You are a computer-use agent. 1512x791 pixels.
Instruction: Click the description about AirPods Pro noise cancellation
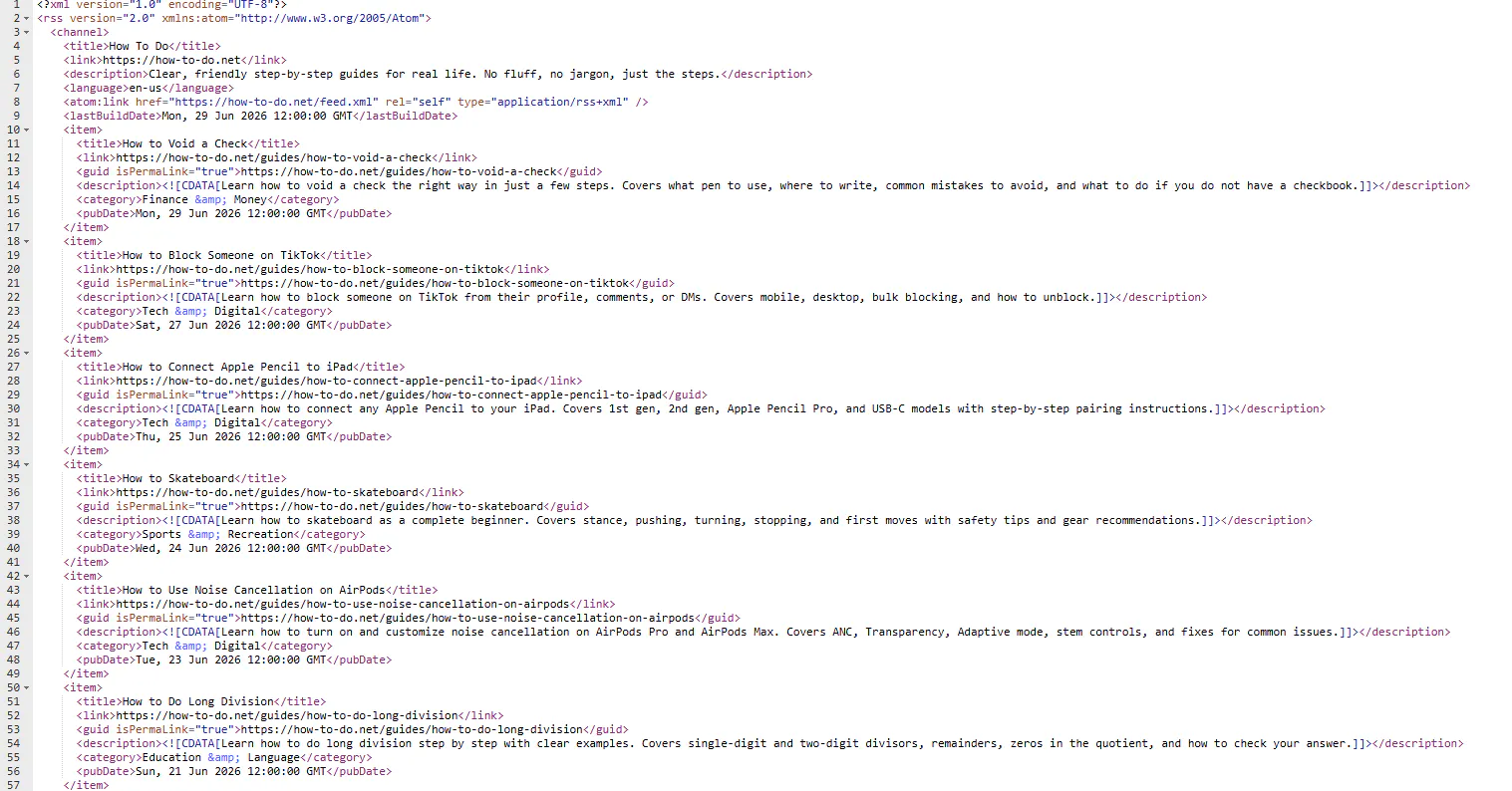(778, 632)
